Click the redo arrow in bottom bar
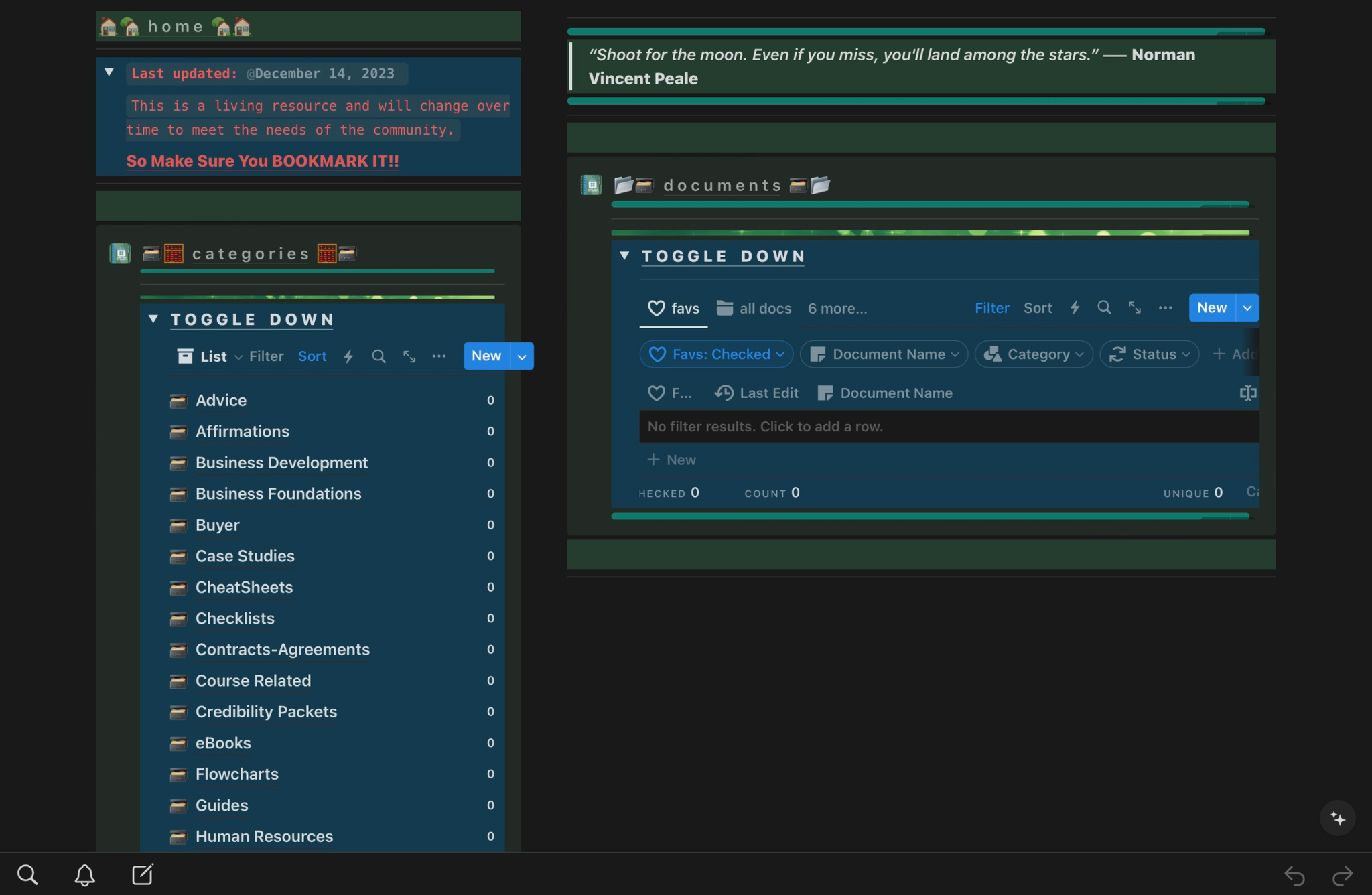Screen dimensions: 1372x895 pos(1343,876)
